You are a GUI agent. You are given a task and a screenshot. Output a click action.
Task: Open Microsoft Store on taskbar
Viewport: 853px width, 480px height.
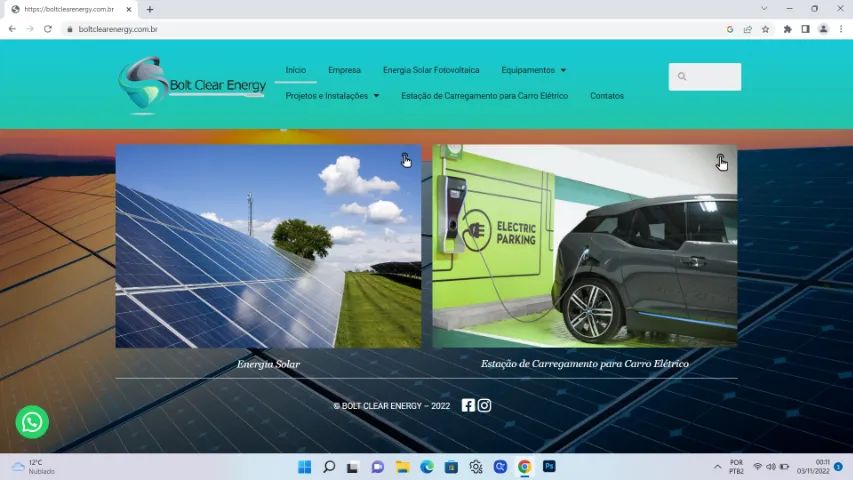451,467
